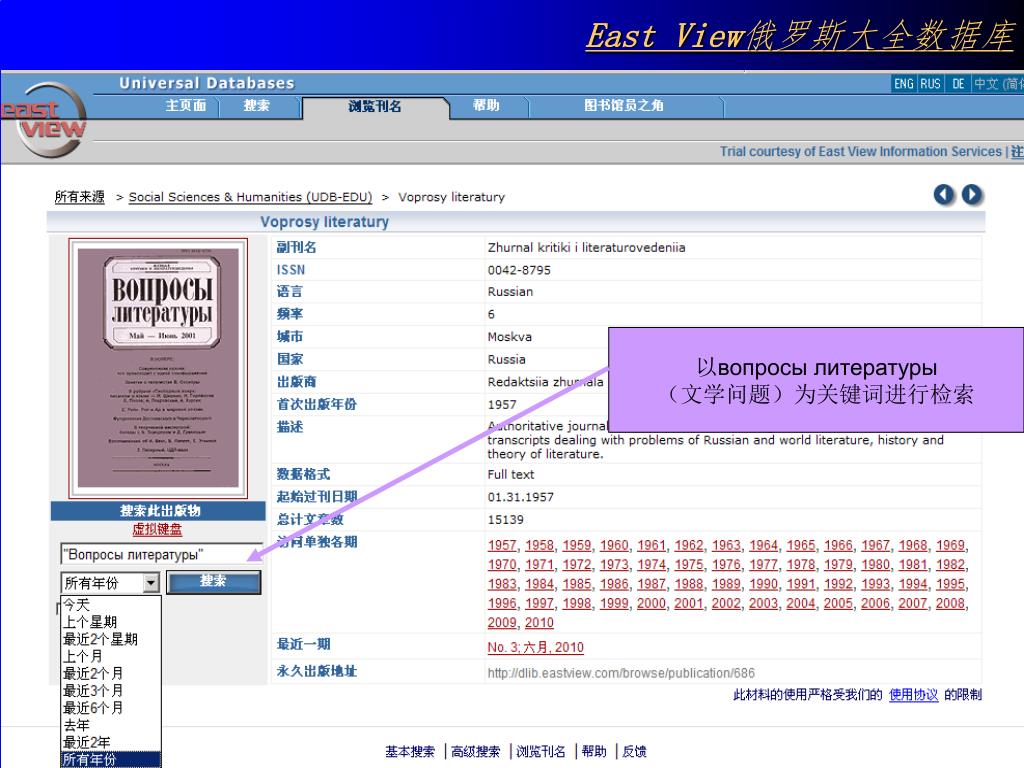Open the 帮助 navigation tab
This screenshot has height=768, width=1024.
point(486,106)
